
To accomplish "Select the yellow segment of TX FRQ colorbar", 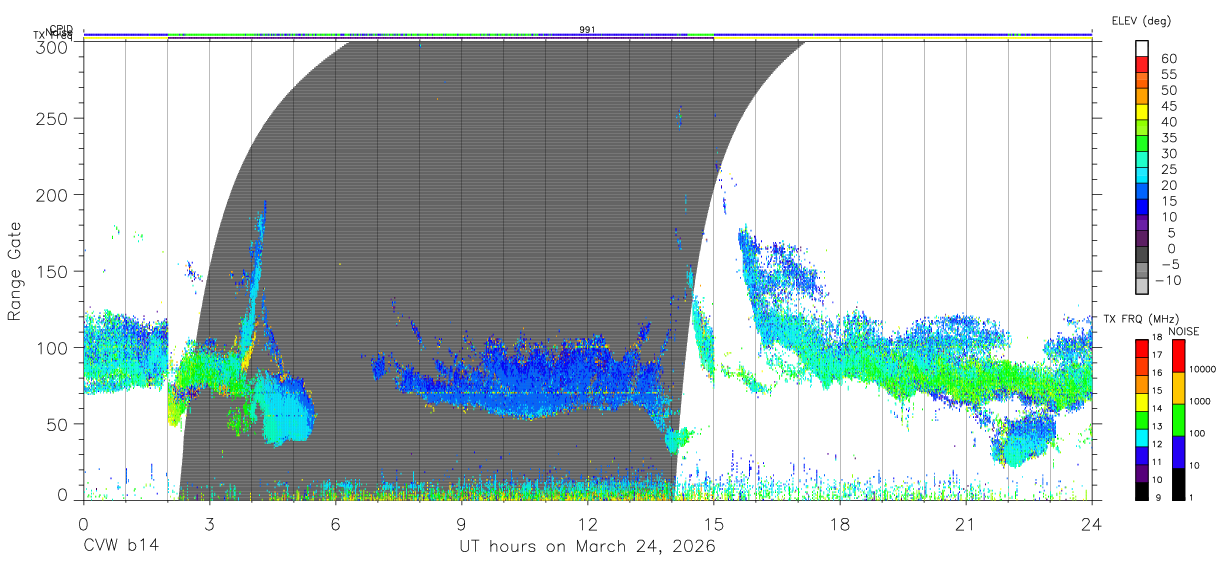I will pyautogui.click(x=1142, y=402).
